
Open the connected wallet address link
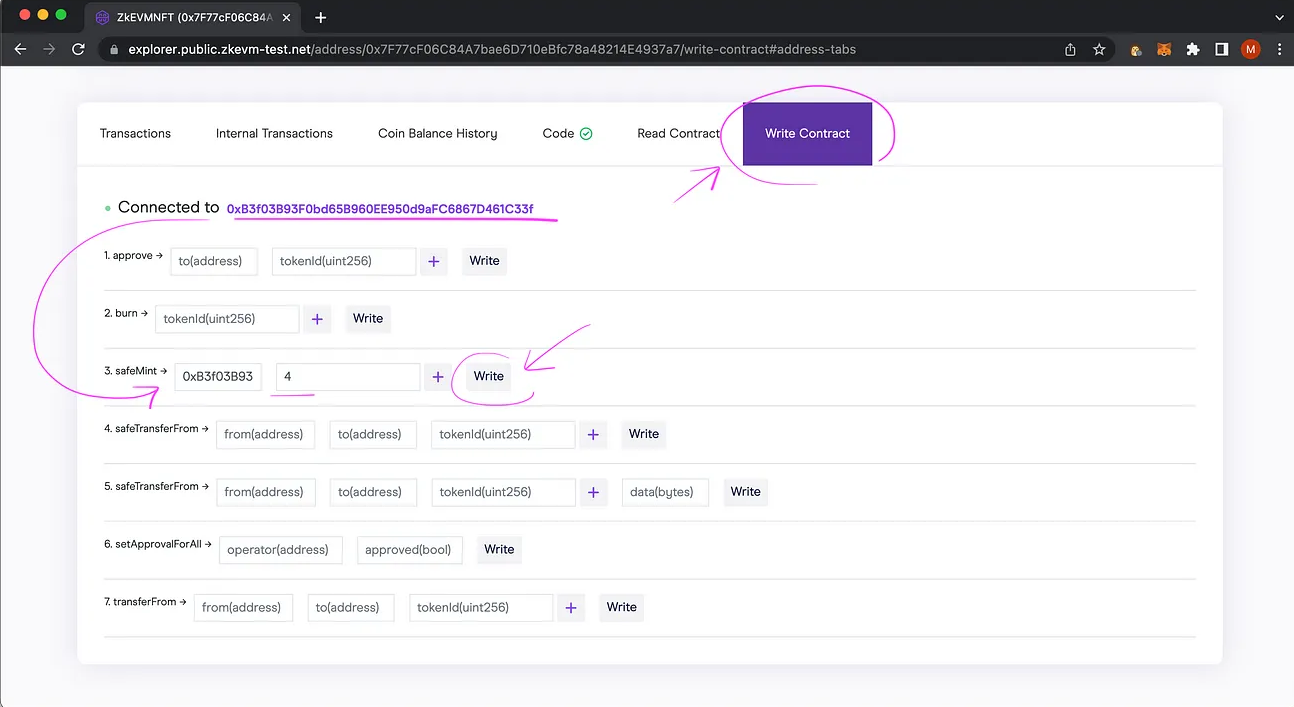click(380, 209)
